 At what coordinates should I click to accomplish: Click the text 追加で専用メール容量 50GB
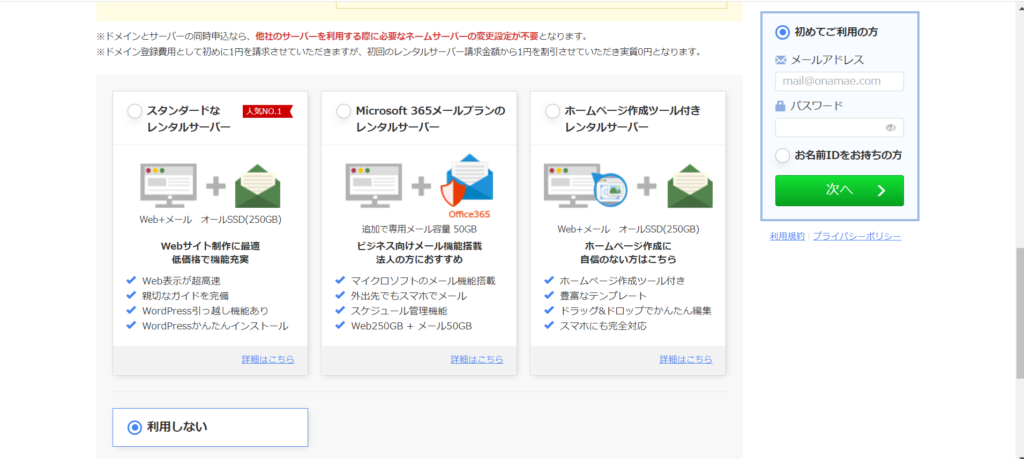pos(419,229)
